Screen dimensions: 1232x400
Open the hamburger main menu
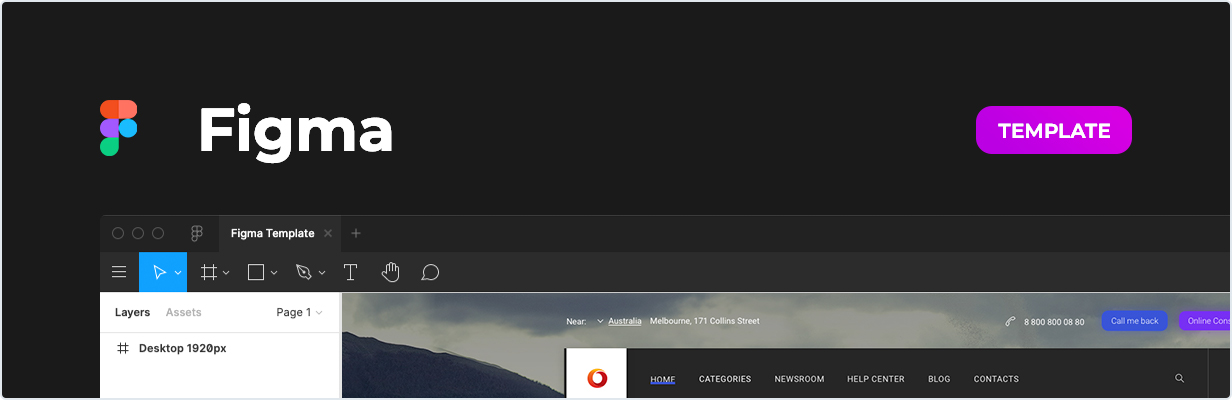pyautogui.click(x=119, y=272)
